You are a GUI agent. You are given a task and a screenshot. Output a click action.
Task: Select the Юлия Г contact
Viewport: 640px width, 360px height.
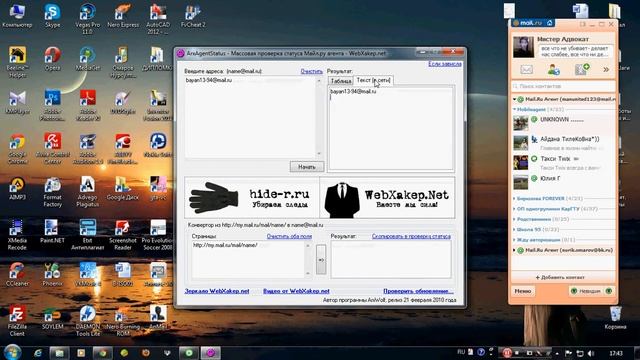tap(563, 181)
